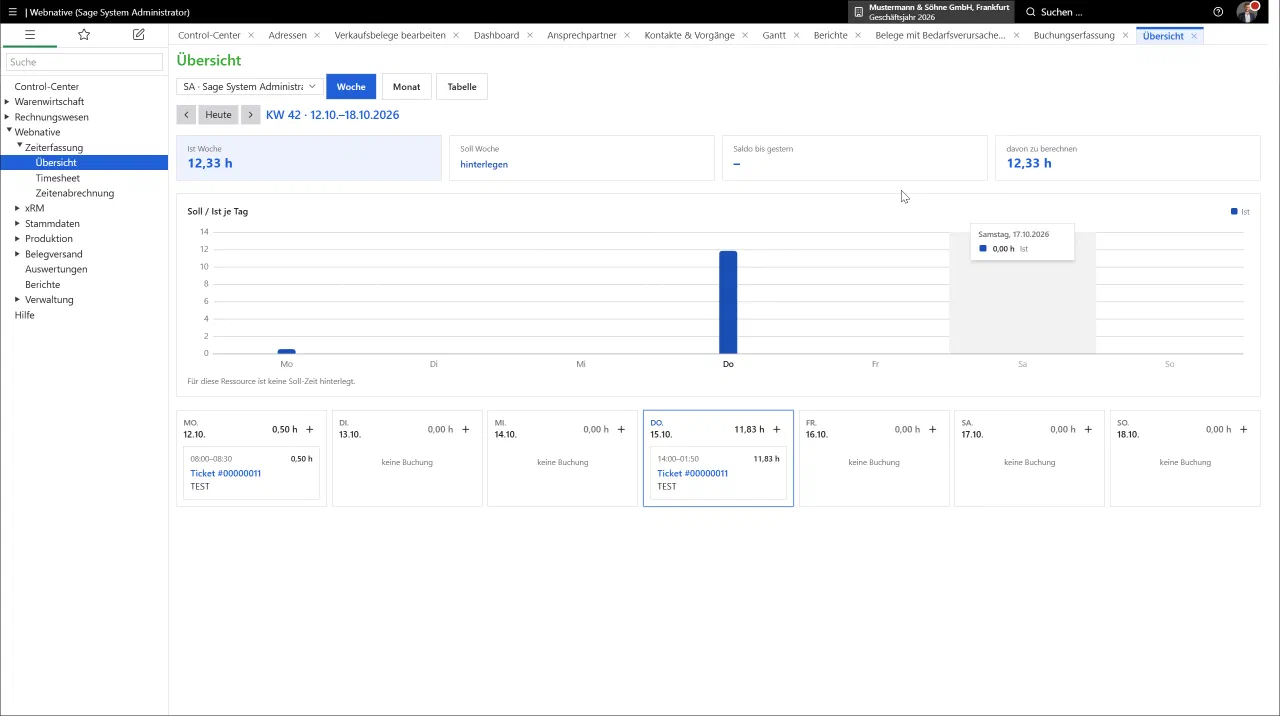
Task: Click the help question mark icon
Action: (1218, 12)
